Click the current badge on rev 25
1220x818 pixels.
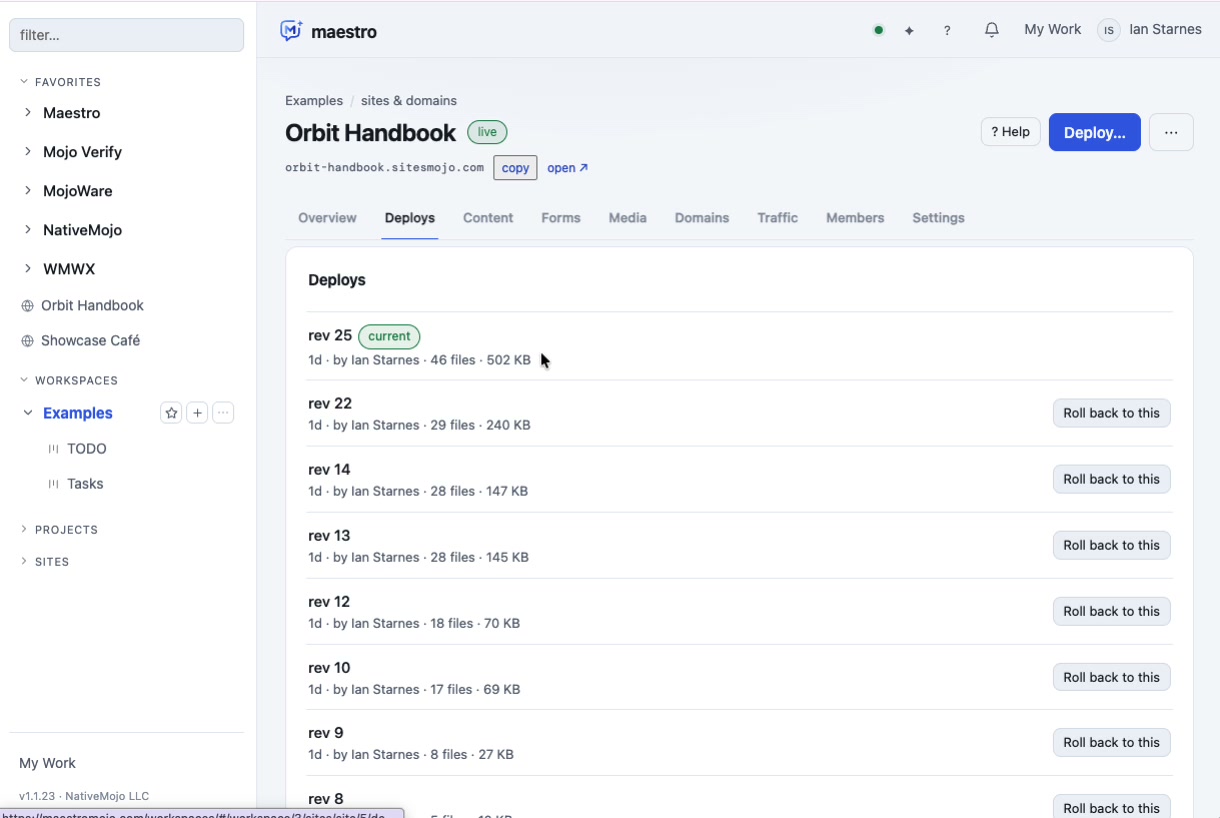tap(389, 336)
